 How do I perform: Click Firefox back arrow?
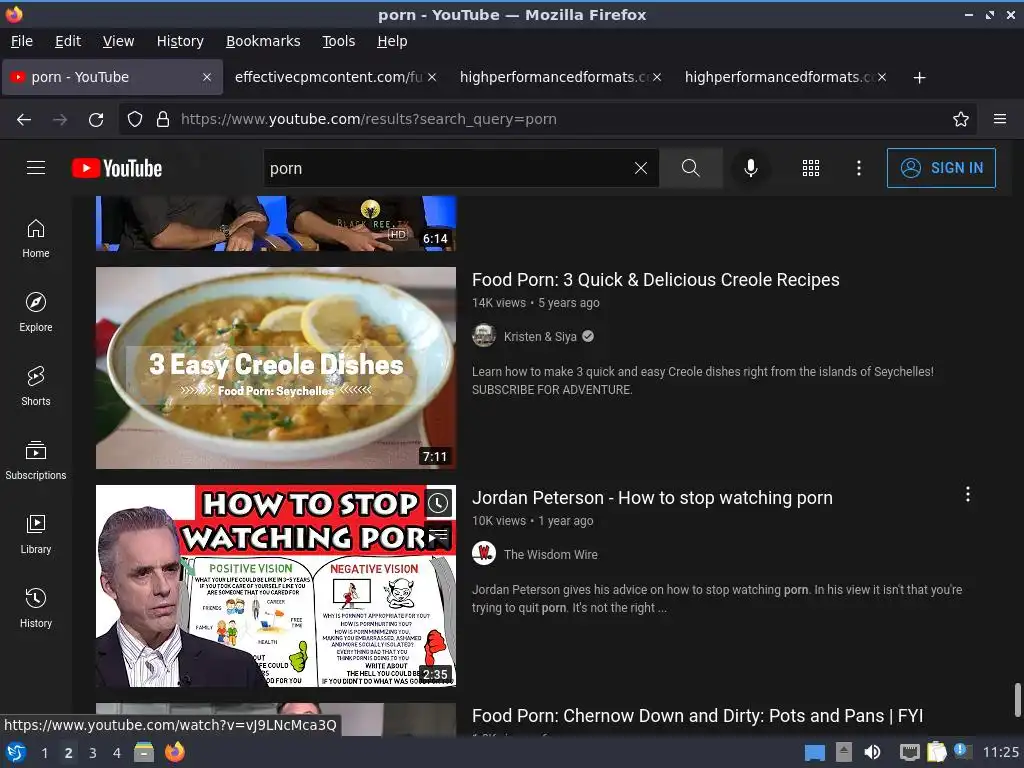tap(24, 120)
